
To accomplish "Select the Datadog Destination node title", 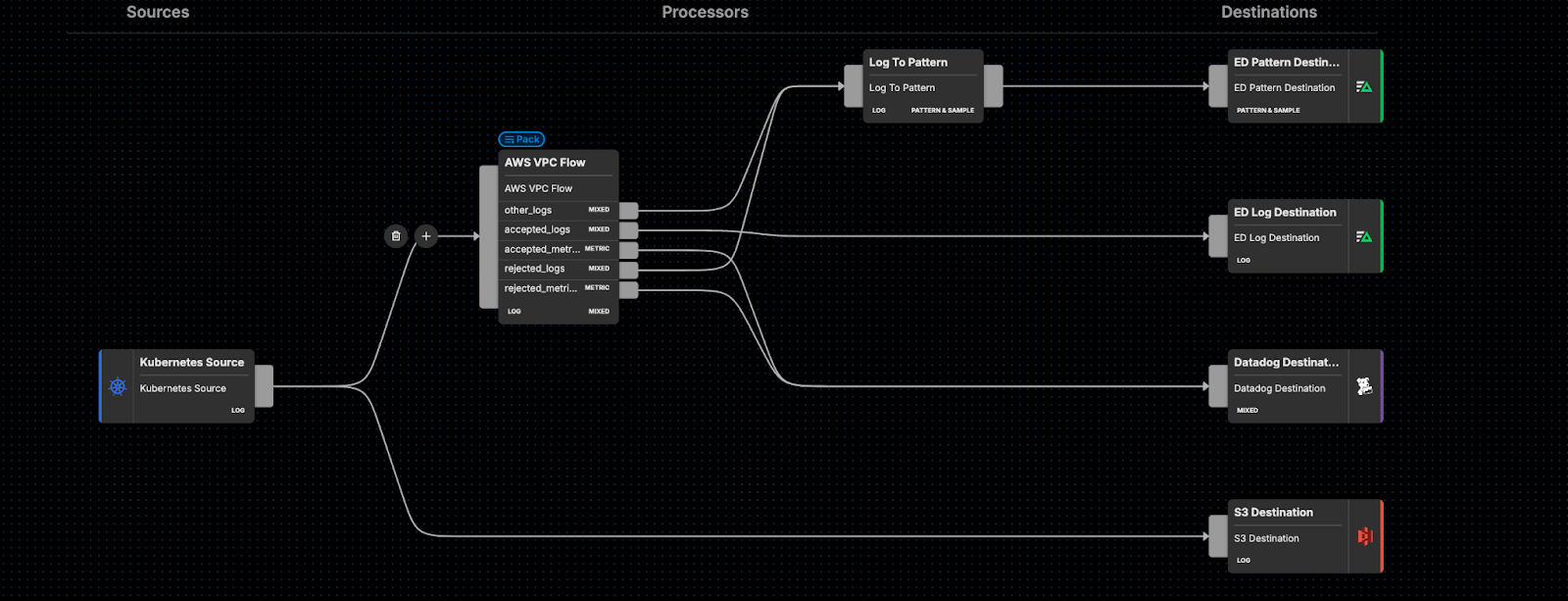I will 1286,363.
